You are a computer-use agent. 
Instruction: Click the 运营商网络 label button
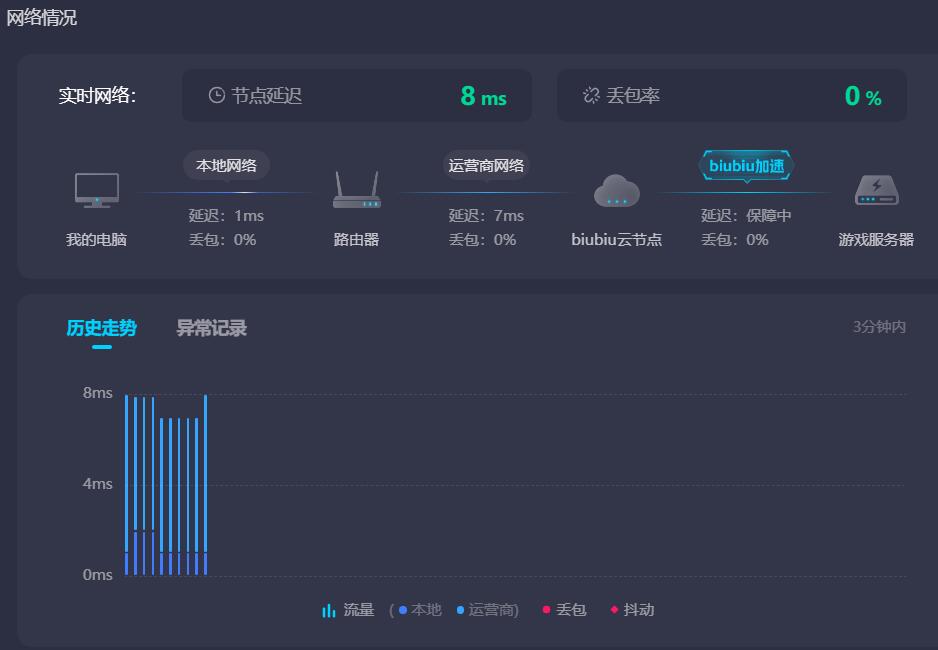pyautogui.click(x=486, y=165)
